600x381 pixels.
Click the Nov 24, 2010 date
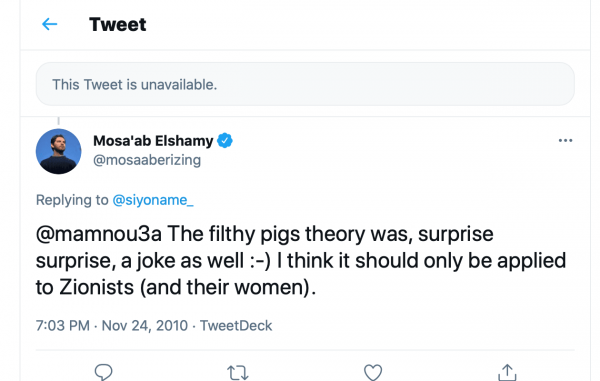pyautogui.click(x=145, y=326)
